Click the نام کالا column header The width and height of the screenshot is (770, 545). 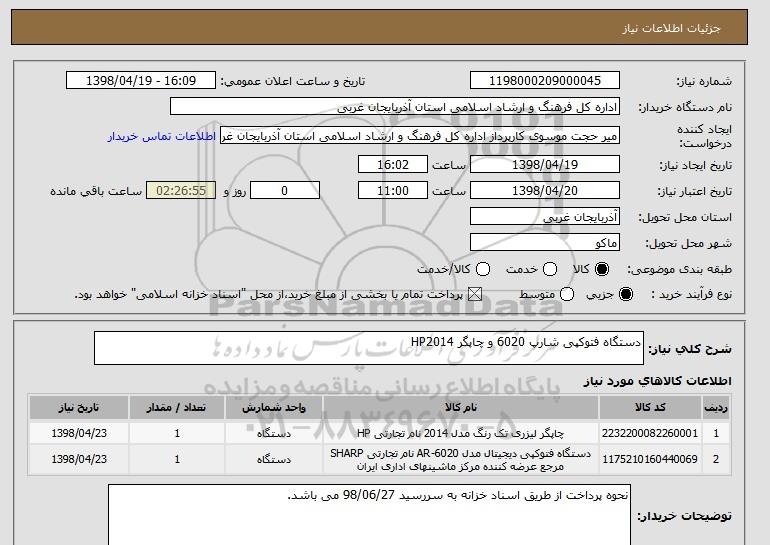[x=461, y=408]
